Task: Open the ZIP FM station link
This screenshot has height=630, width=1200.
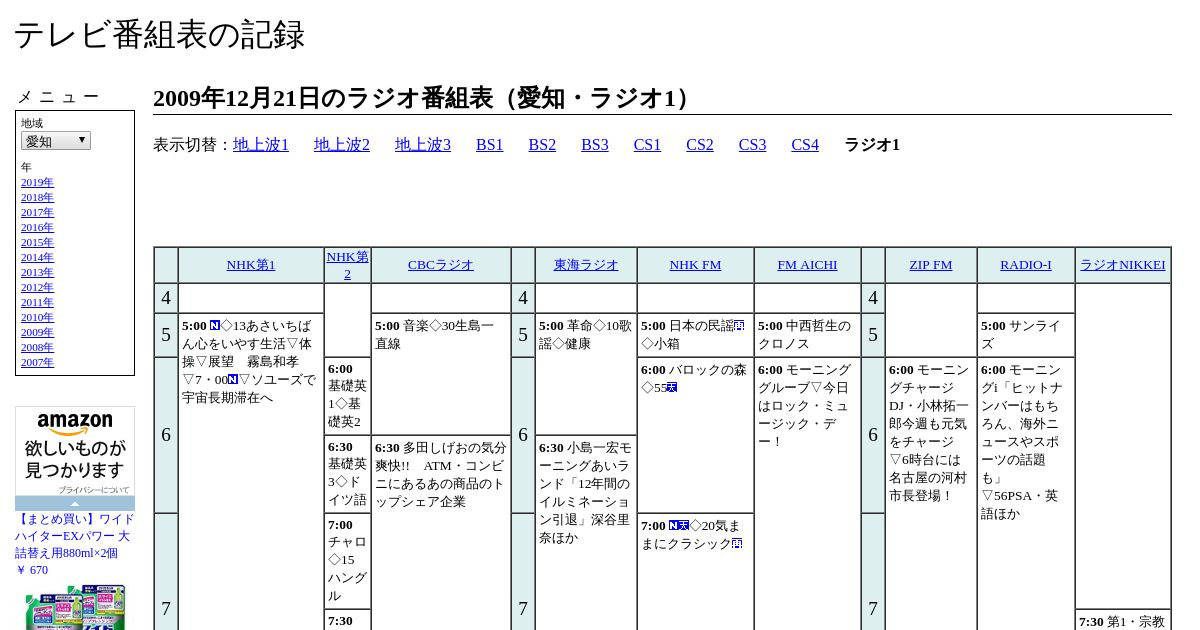Action: coord(930,265)
